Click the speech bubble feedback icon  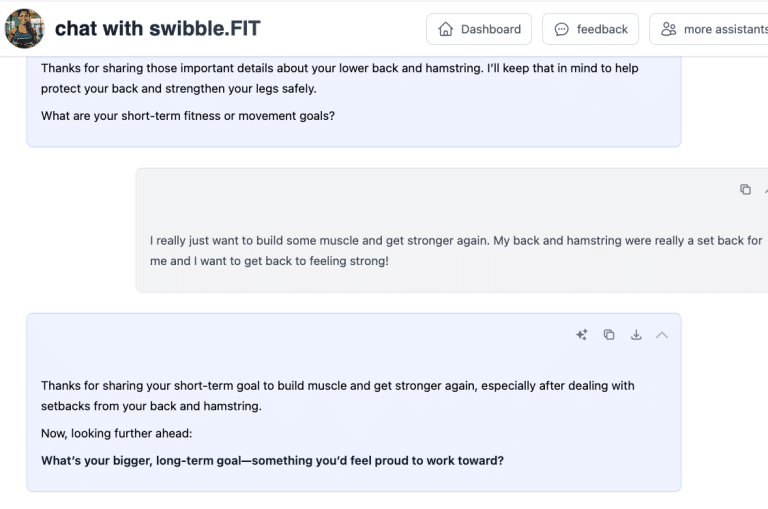pos(562,29)
